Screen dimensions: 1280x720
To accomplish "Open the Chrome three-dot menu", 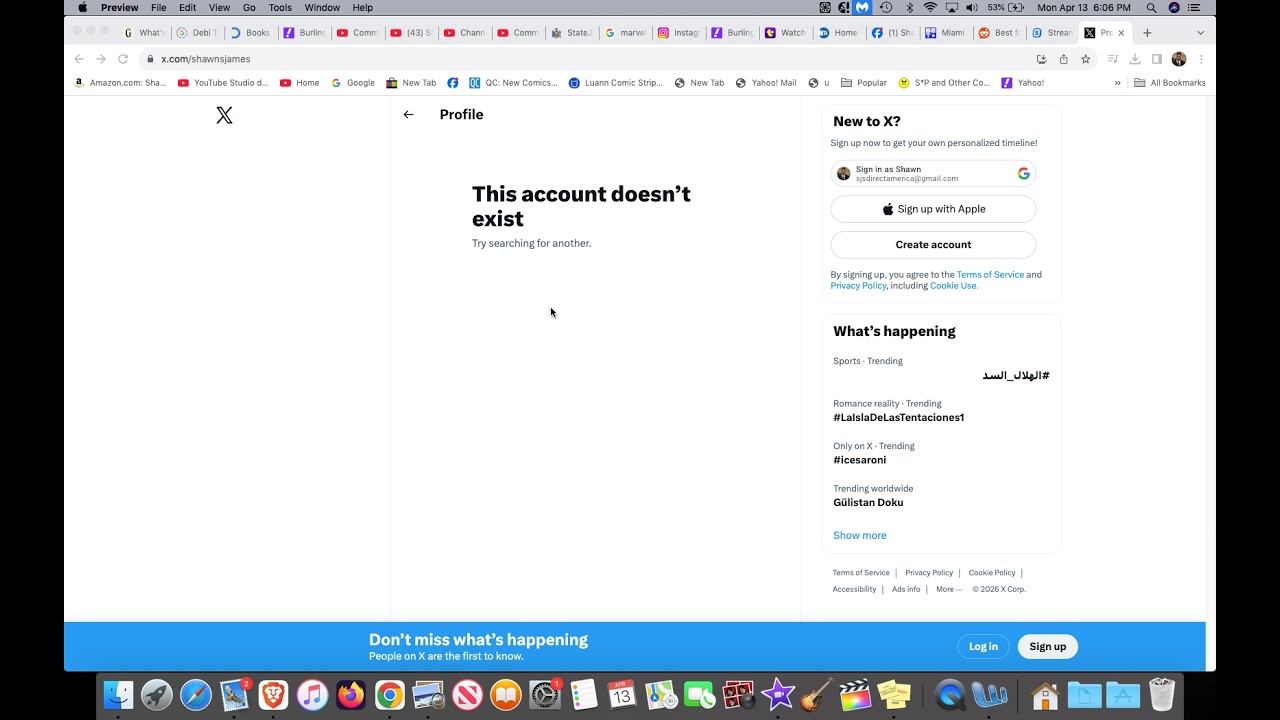I will pyautogui.click(x=1201, y=59).
